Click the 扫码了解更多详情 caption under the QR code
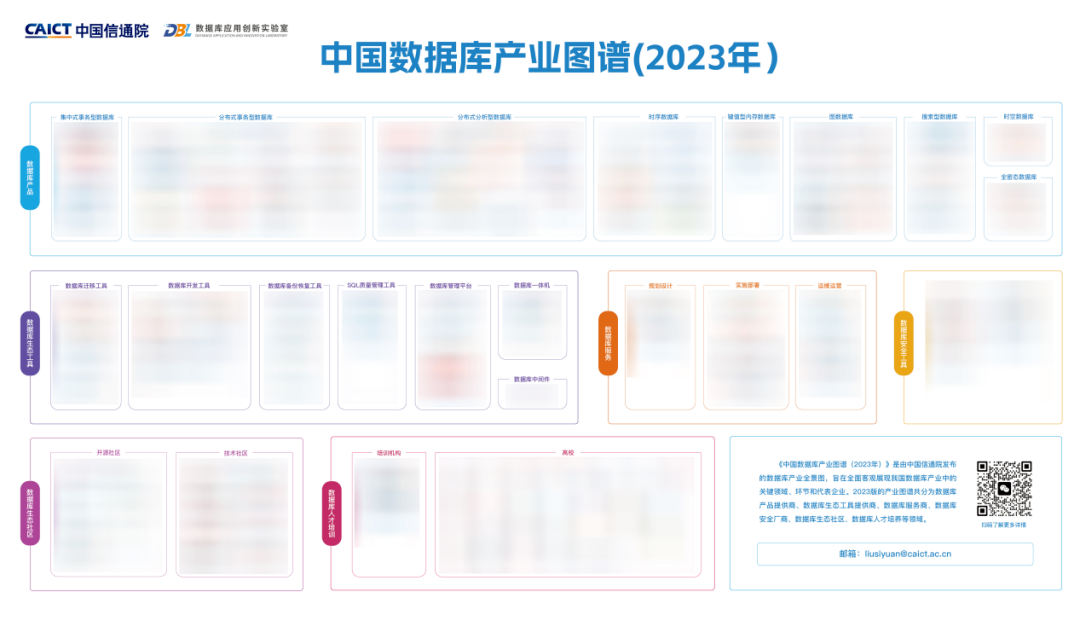The height and width of the screenshot is (627, 1080). 1004,525
